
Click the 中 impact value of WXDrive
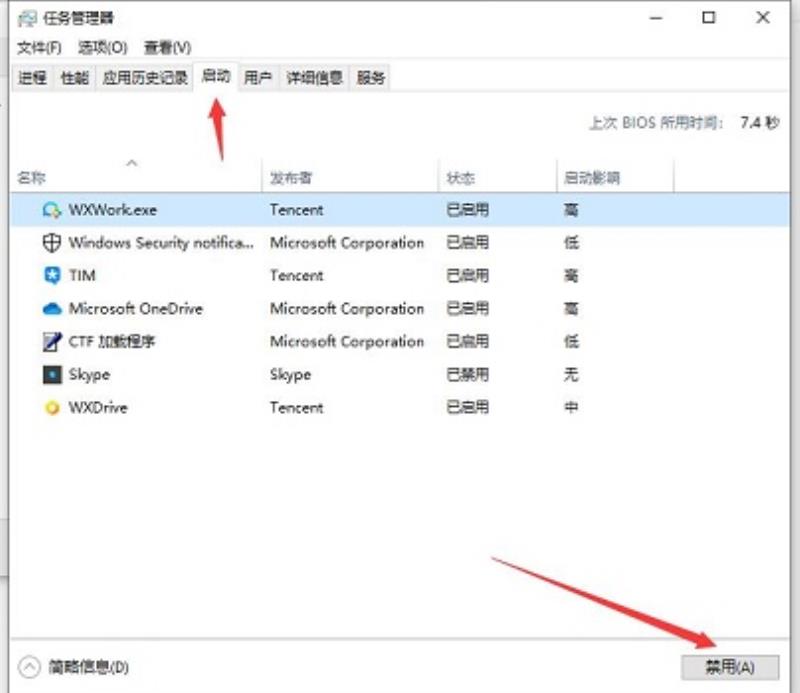(x=571, y=407)
